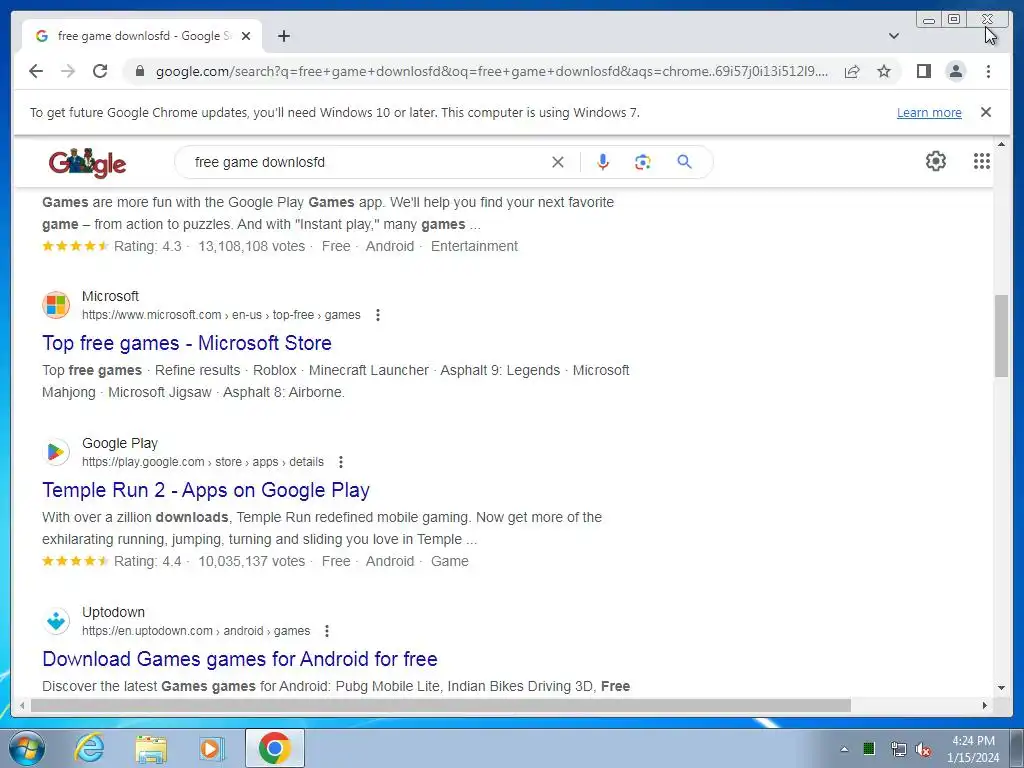Open Google quick settings gear
Image resolution: width=1024 pixels, height=768 pixels.
click(936, 161)
